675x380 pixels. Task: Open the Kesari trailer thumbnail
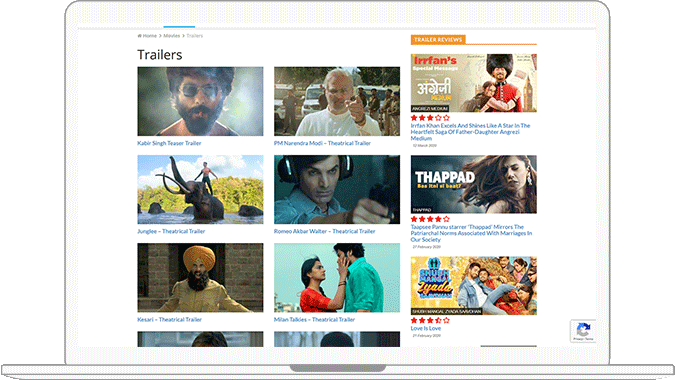[x=200, y=278]
